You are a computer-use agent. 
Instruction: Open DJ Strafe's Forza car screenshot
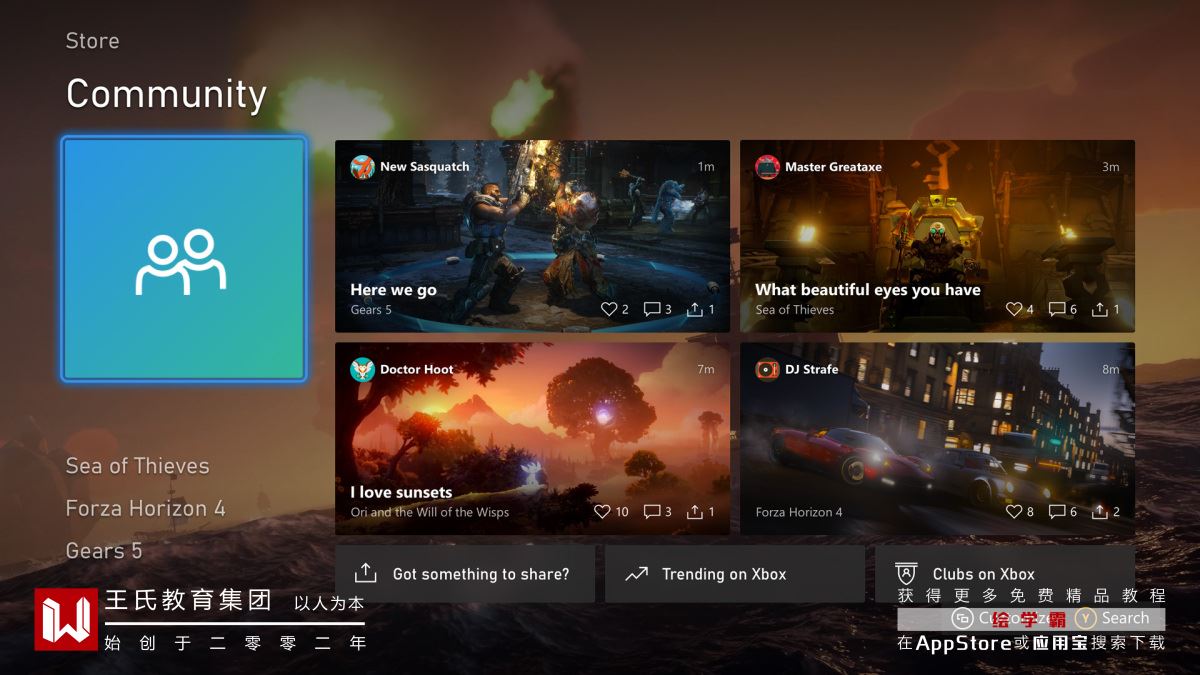click(x=937, y=438)
